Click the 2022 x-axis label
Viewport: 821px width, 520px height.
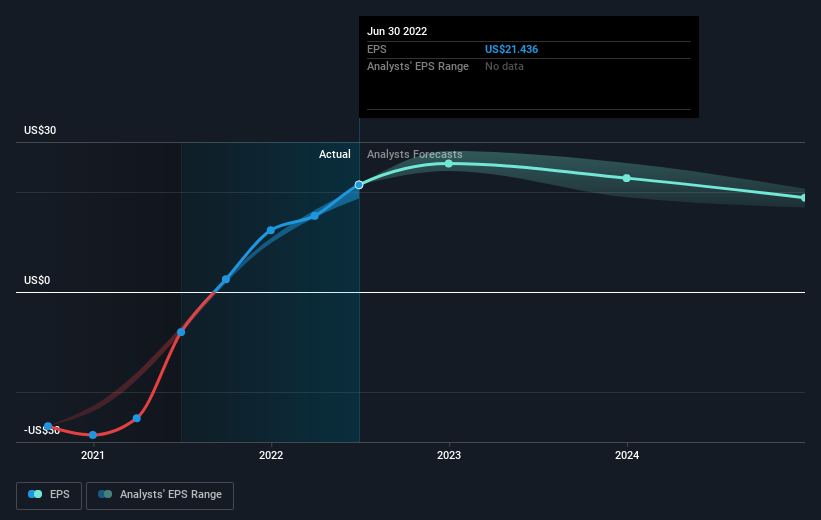pyautogui.click(x=271, y=455)
